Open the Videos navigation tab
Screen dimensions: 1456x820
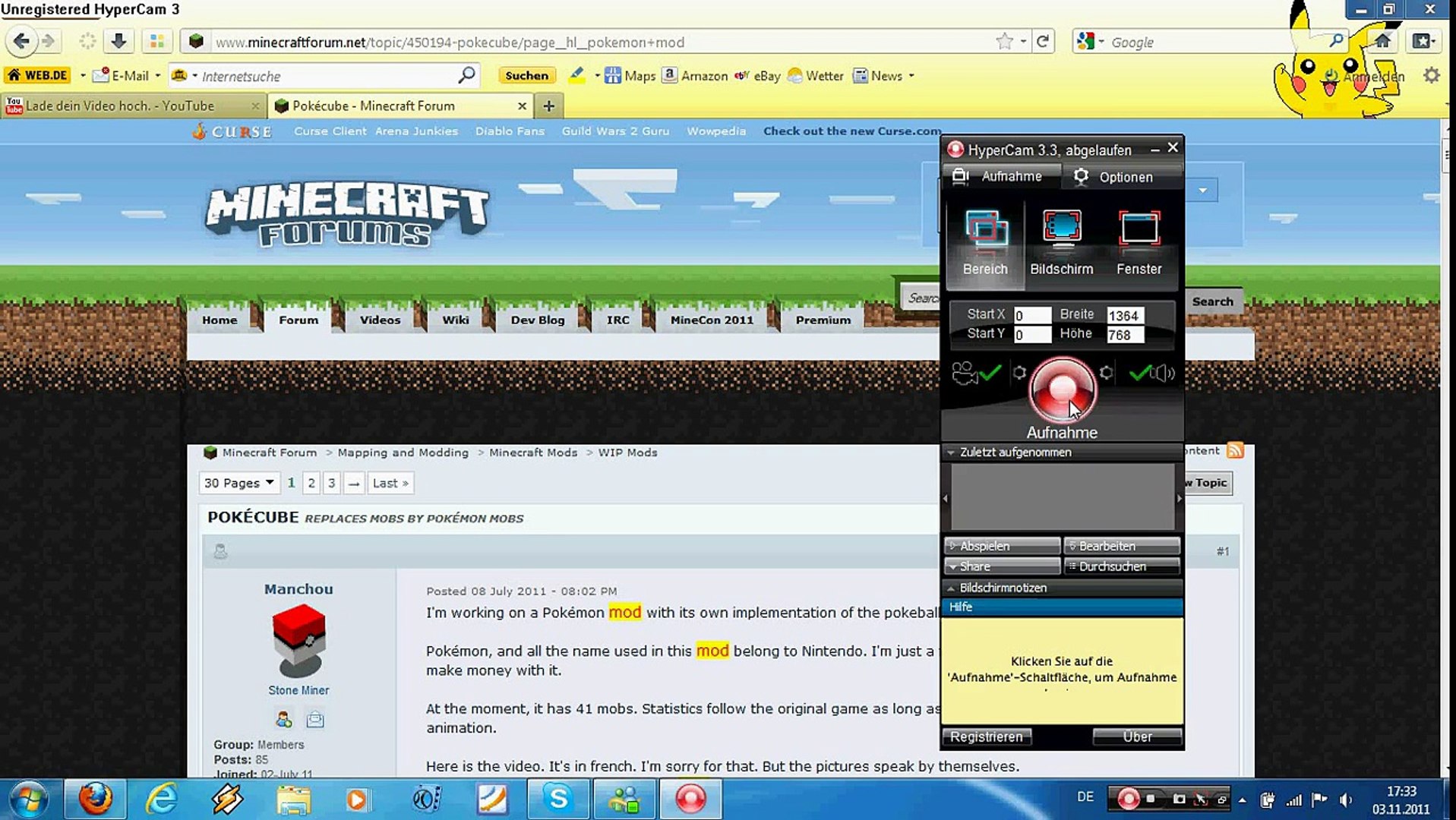pos(380,320)
